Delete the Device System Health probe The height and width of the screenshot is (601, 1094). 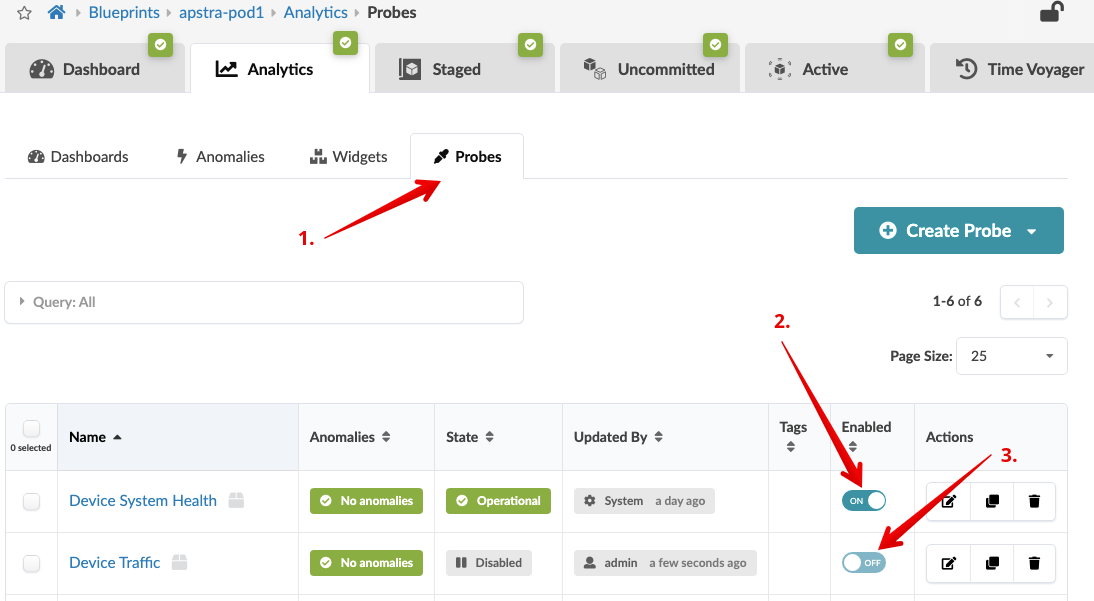pyautogui.click(x=1034, y=502)
